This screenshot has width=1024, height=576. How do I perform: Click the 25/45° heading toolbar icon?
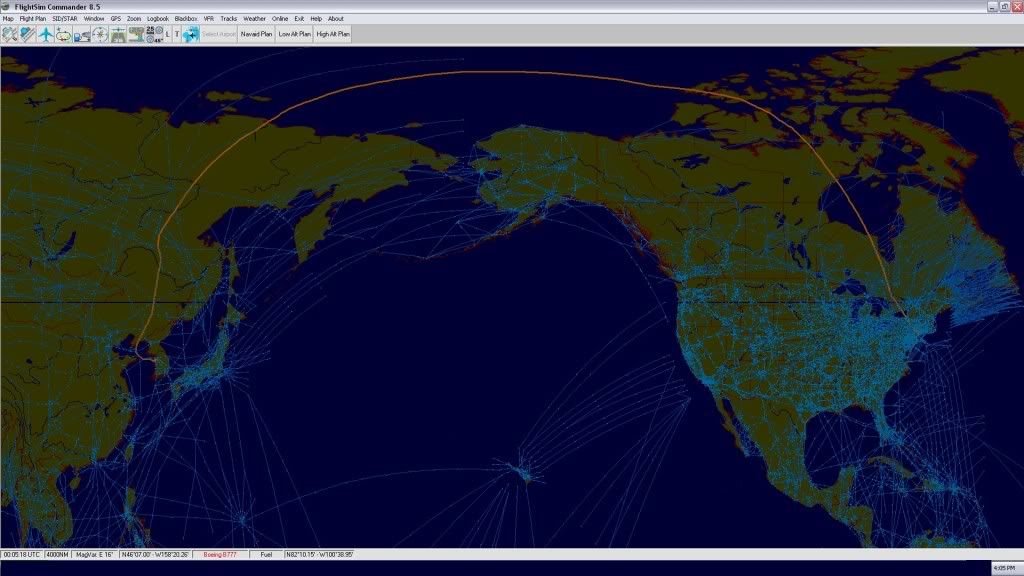pos(154,34)
